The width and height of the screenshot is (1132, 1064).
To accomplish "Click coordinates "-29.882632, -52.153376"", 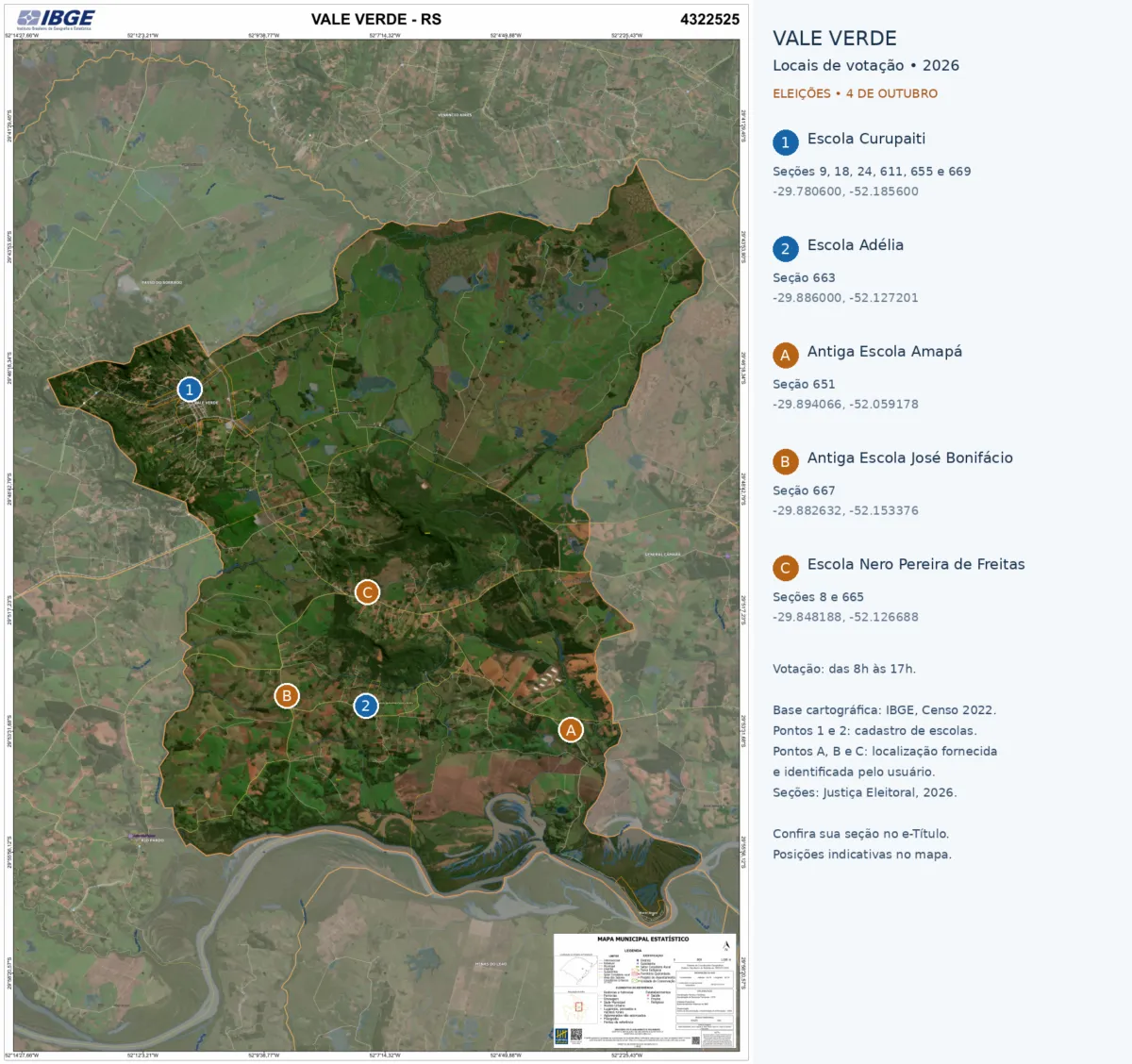I will coord(845,511).
